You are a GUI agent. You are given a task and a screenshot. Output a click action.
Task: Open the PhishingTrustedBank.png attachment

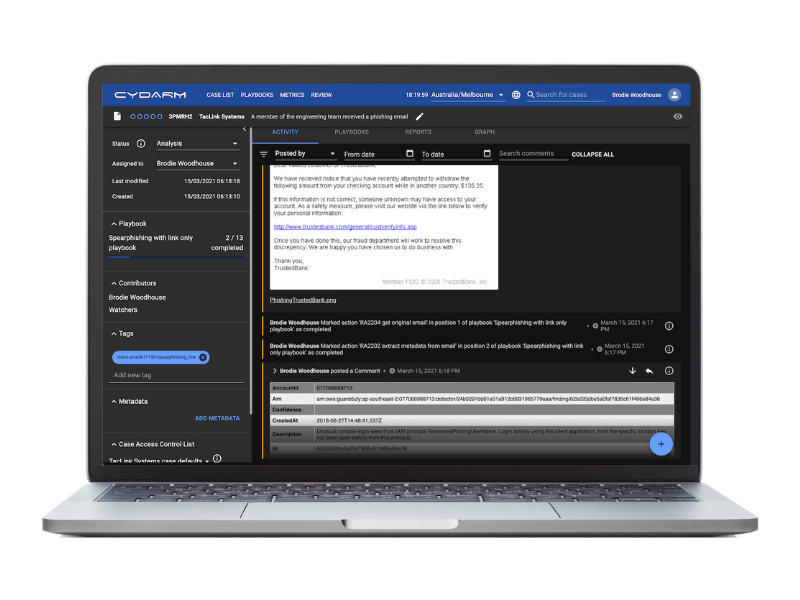(x=303, y=300)
